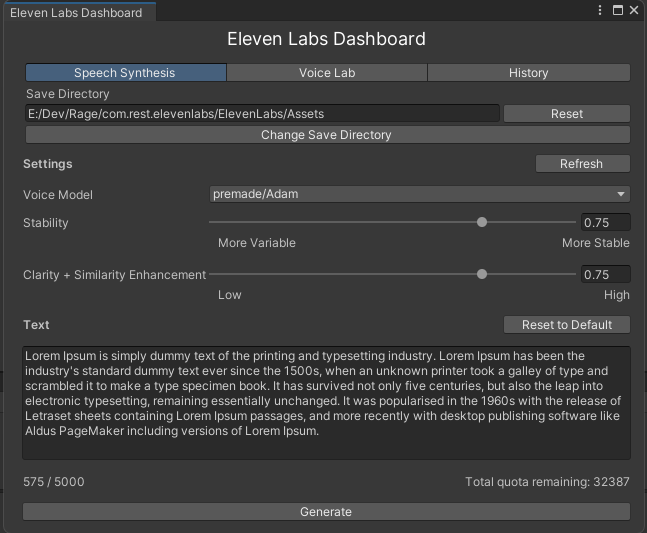Image resolution: width=647 pixels, height=533 pixels.
Task: Select the Eleven Labs Dashboard window tab
Action: tap(76, 12)
